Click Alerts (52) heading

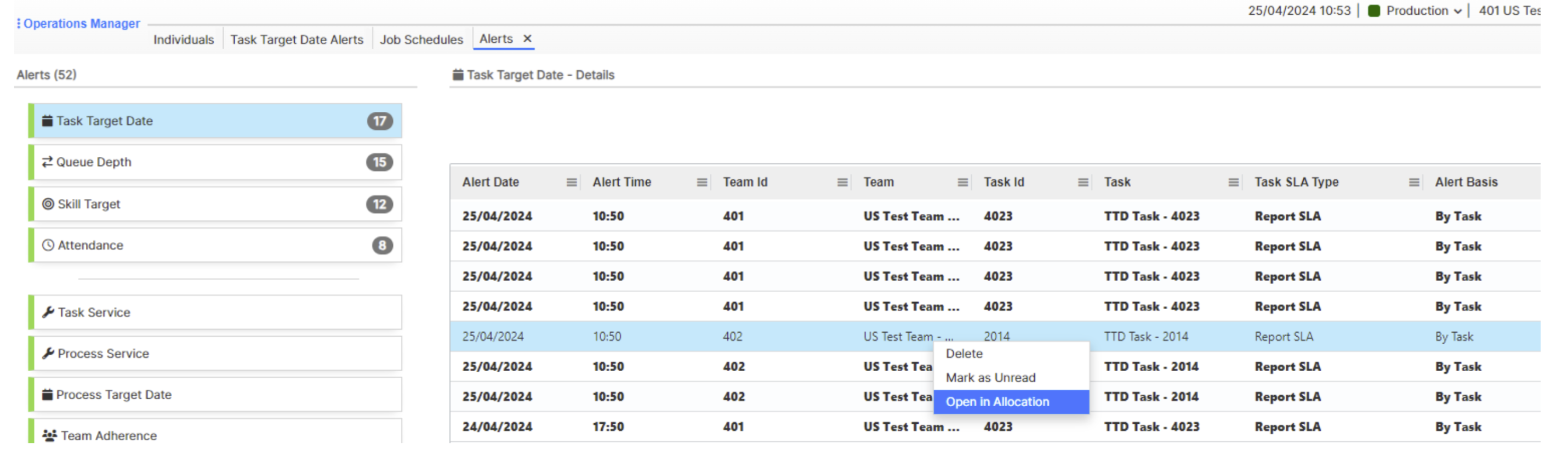[46, 75]
